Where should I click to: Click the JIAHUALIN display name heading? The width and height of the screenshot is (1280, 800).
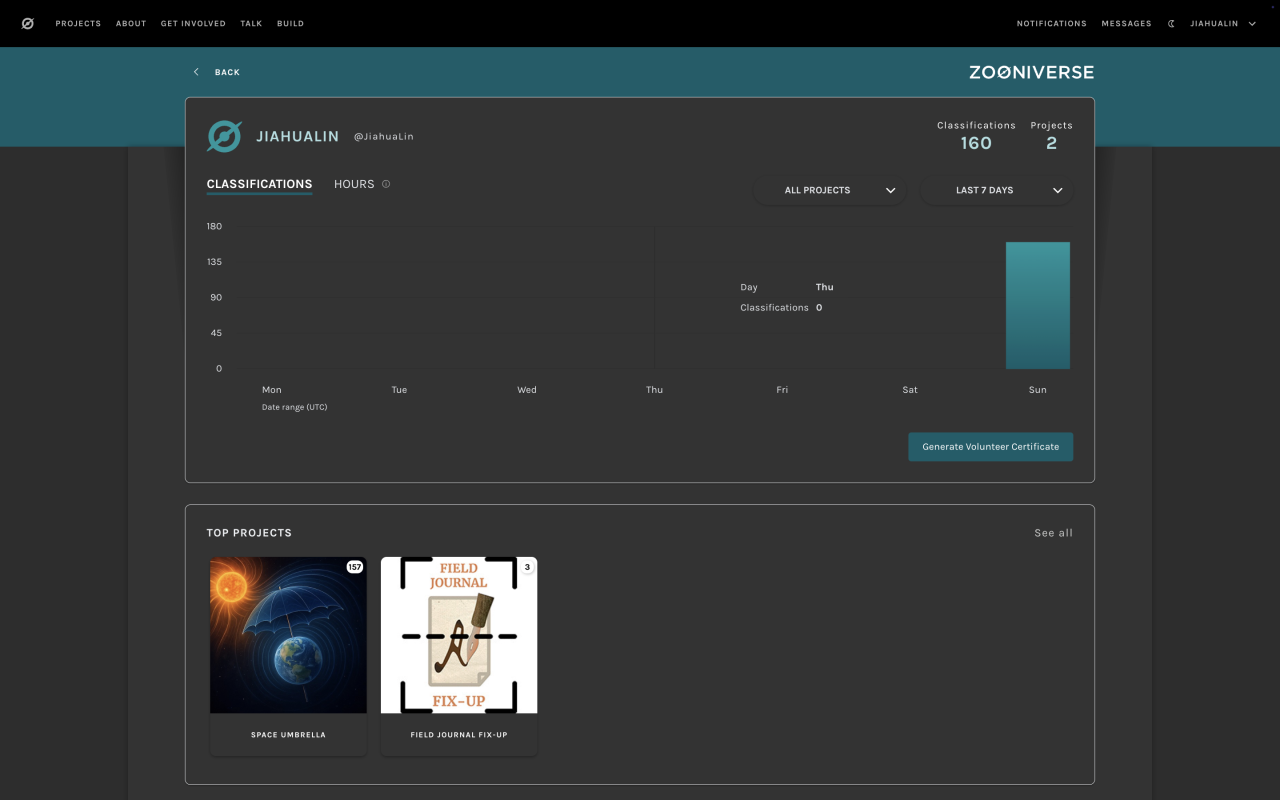click(x=297, y=137)
